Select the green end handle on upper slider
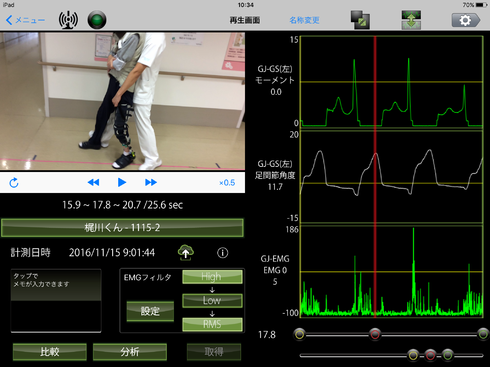Image resolution: width=490 pixels, height=367 pixels. (483, 334)
